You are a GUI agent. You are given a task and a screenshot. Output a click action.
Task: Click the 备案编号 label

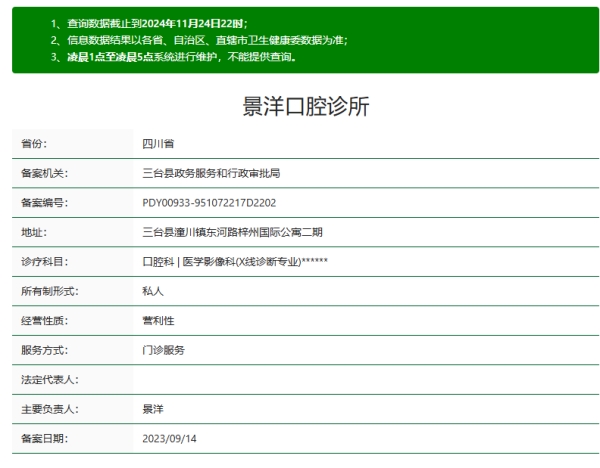click(44, 203)
